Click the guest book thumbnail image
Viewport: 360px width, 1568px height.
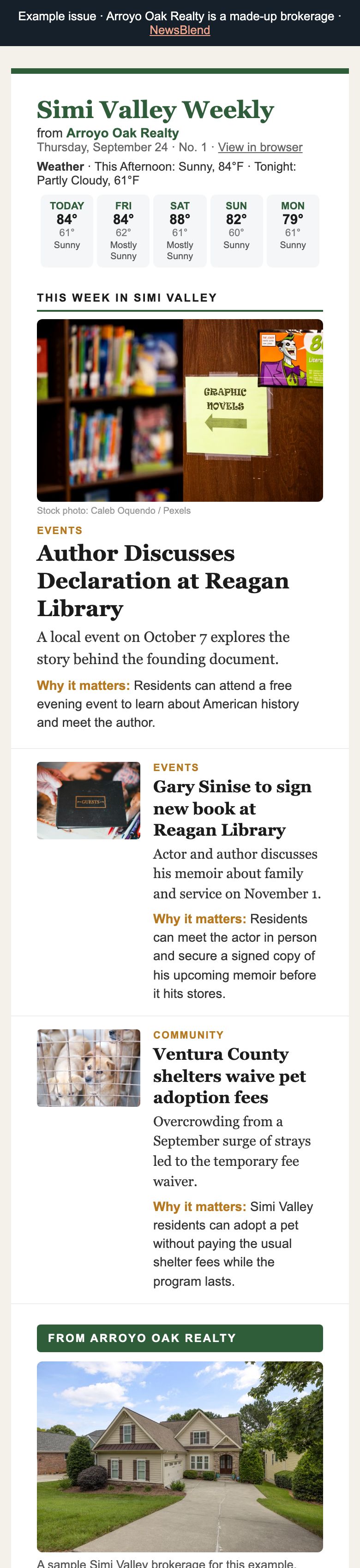pos(88,801)
